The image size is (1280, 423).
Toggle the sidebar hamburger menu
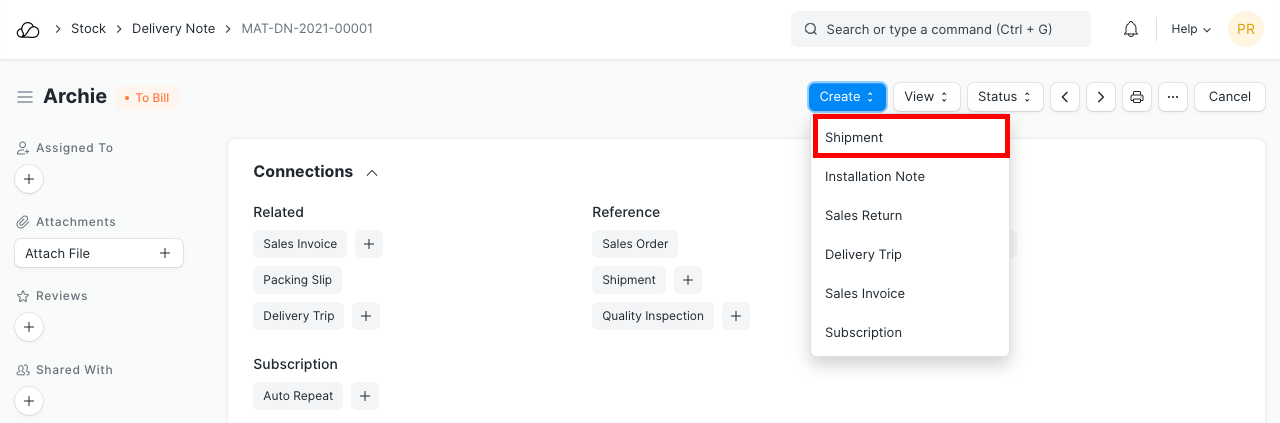coord(25,97)
